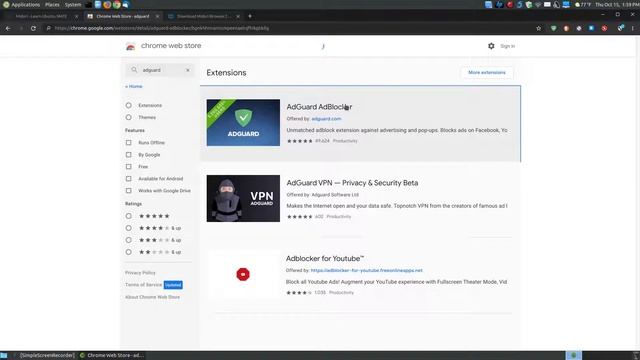The image size is (640, 360).
Task: Check Works with Google Drive box
Action: click(x=129, y=191)
